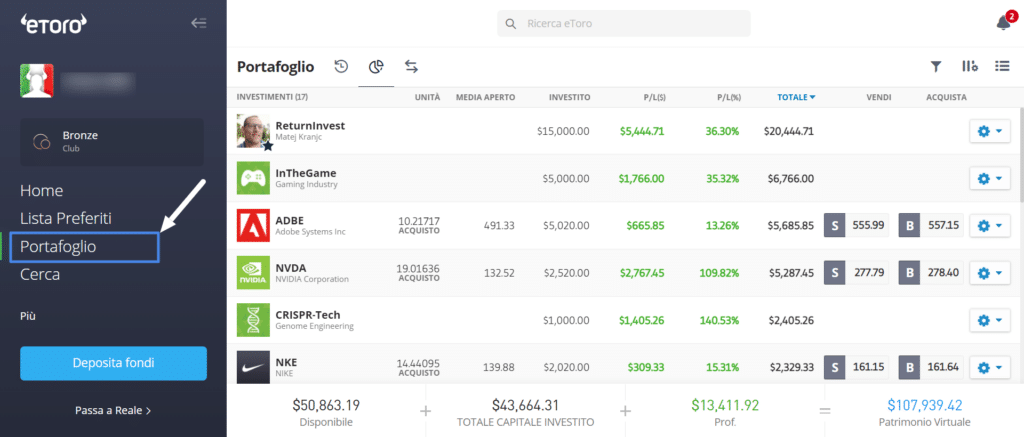
Task: Click the eToro logo
Action: coord(54,24)
